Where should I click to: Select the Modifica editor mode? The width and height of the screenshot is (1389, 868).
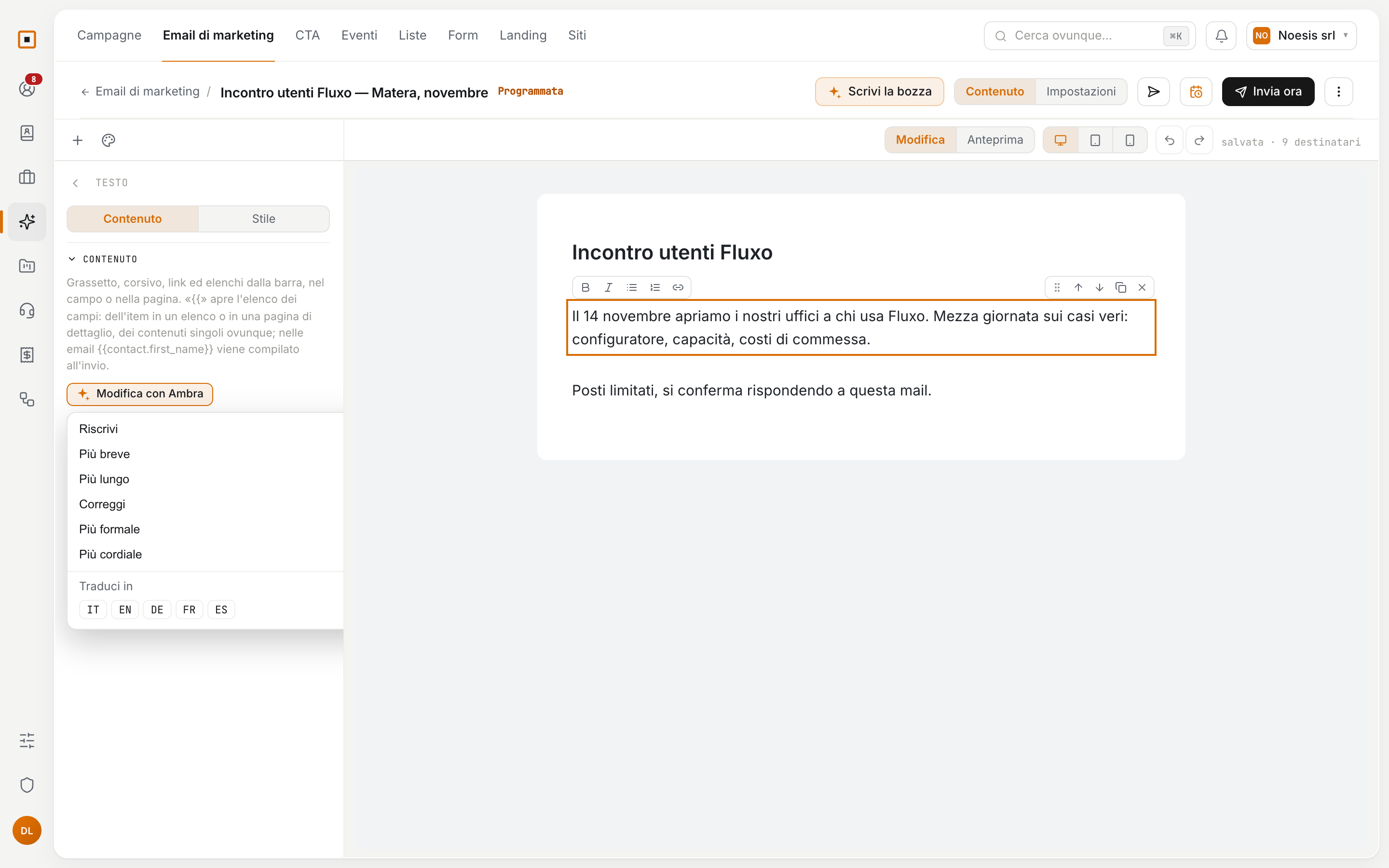tap(920, 140)
